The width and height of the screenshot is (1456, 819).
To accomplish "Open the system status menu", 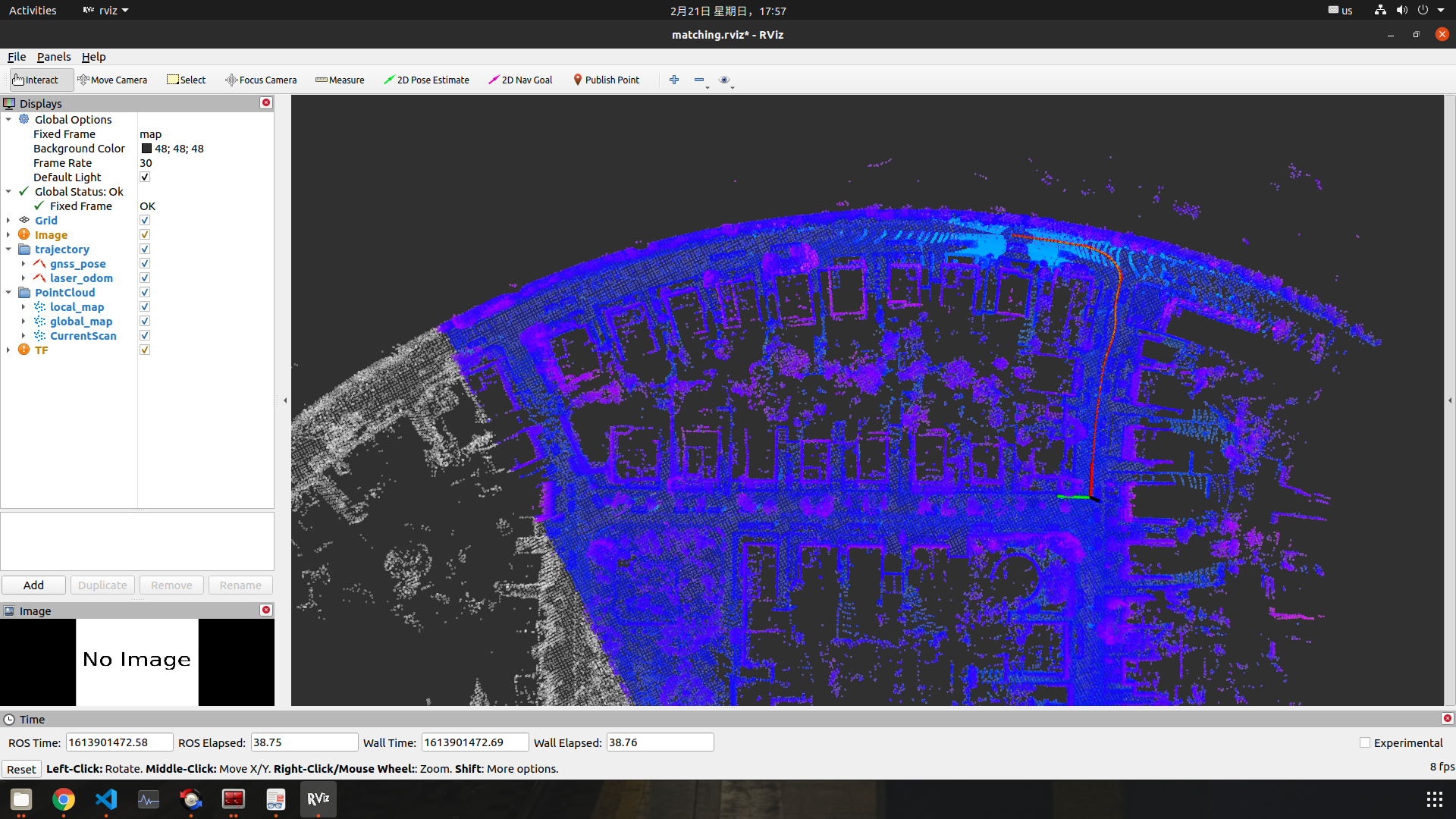I will tap(1410, 11).
